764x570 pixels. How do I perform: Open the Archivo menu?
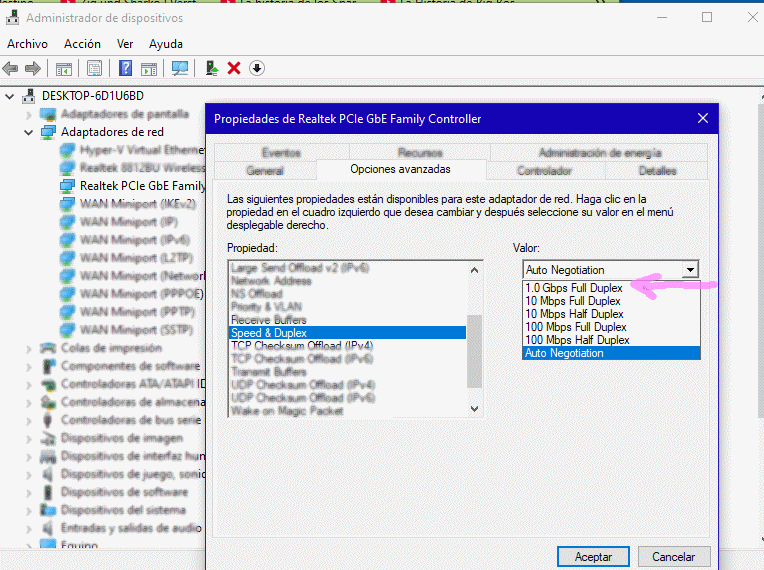[x=27, y=44]
